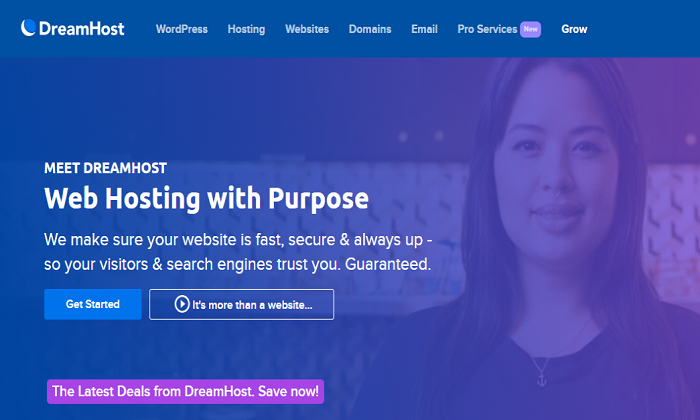Click the anchor necklace pendant in the photo
Screen dimensions: 700x420
pos(542,378)
